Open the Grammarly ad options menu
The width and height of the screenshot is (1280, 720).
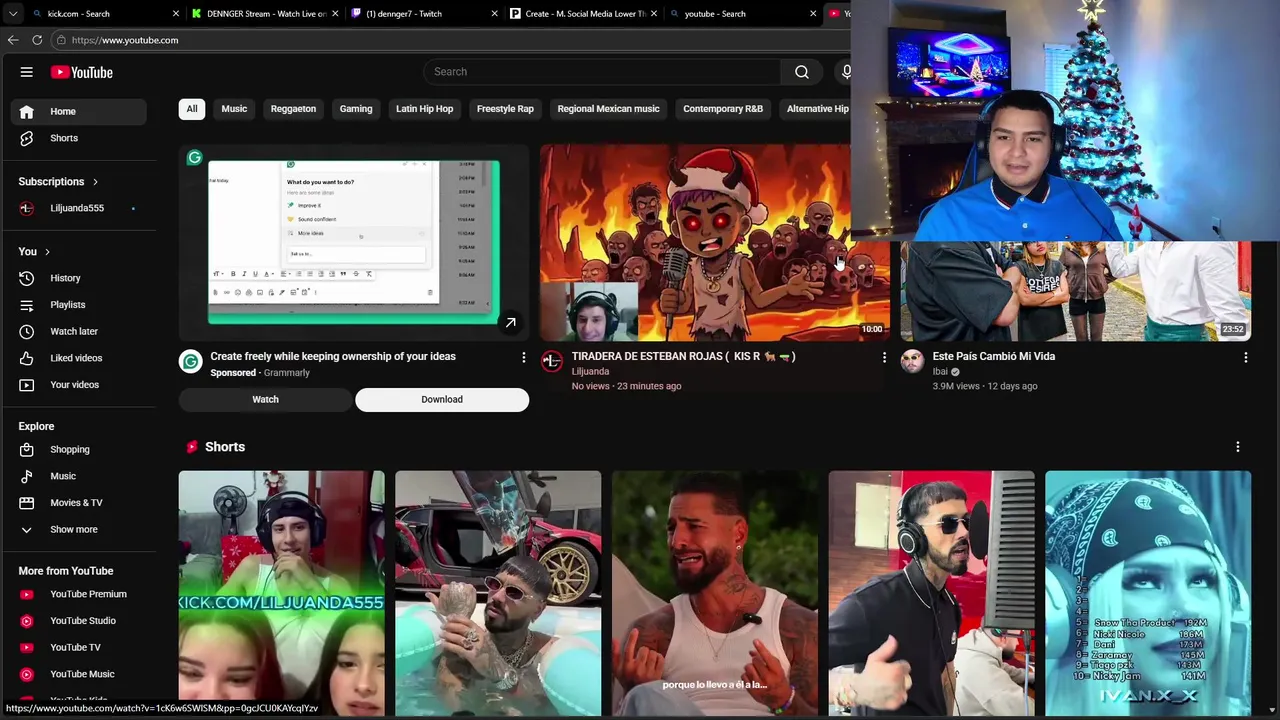[523, 357]
